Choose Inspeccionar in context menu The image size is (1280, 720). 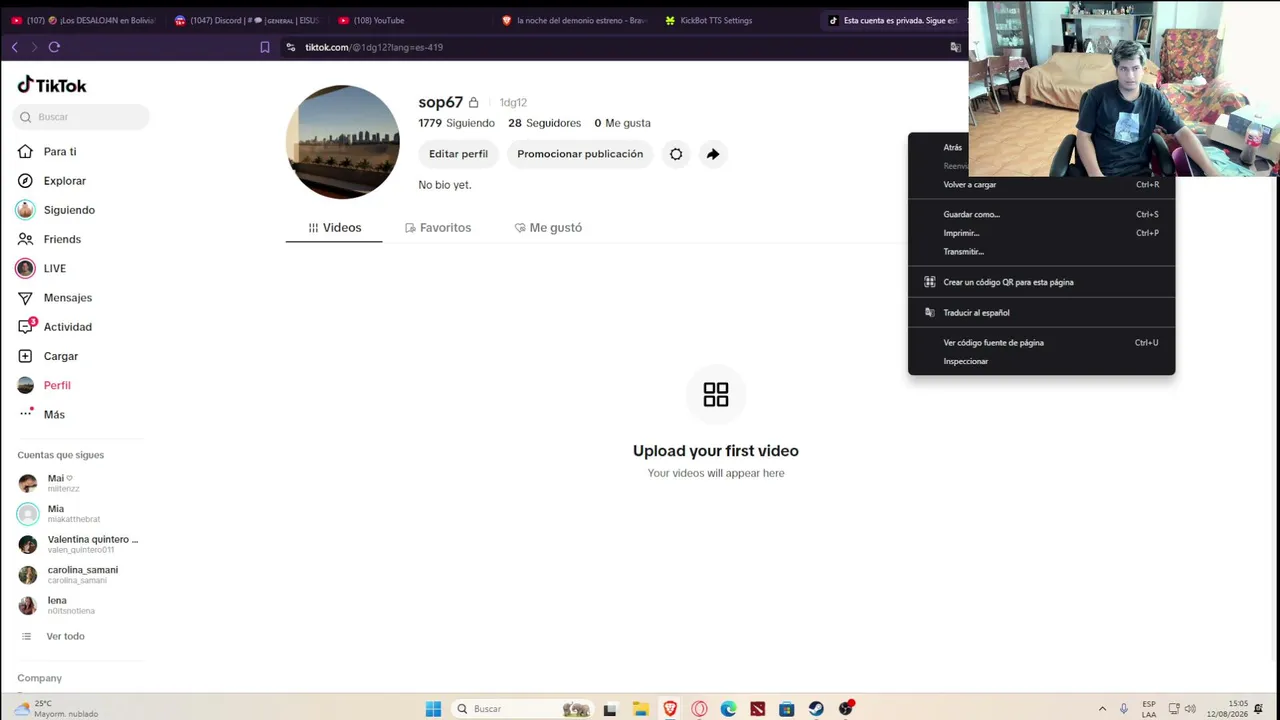1041,361
